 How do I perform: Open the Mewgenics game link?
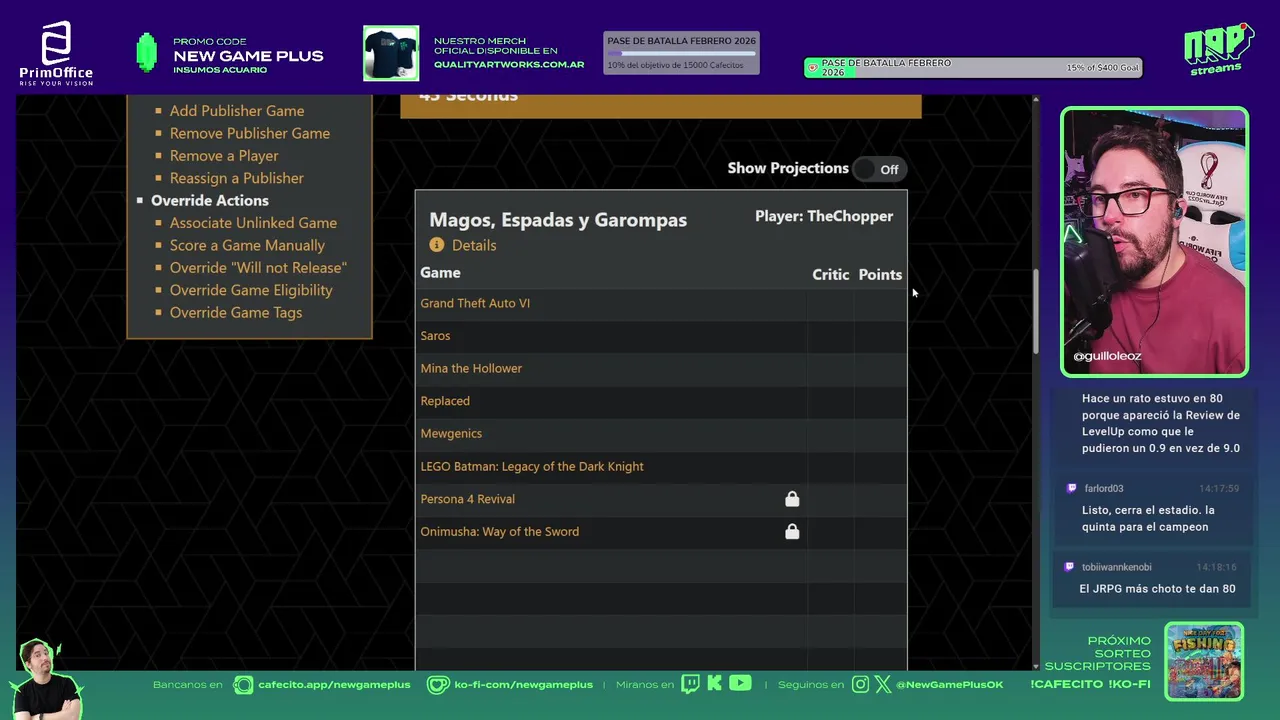pyautogui.click(x=451, y=434)
